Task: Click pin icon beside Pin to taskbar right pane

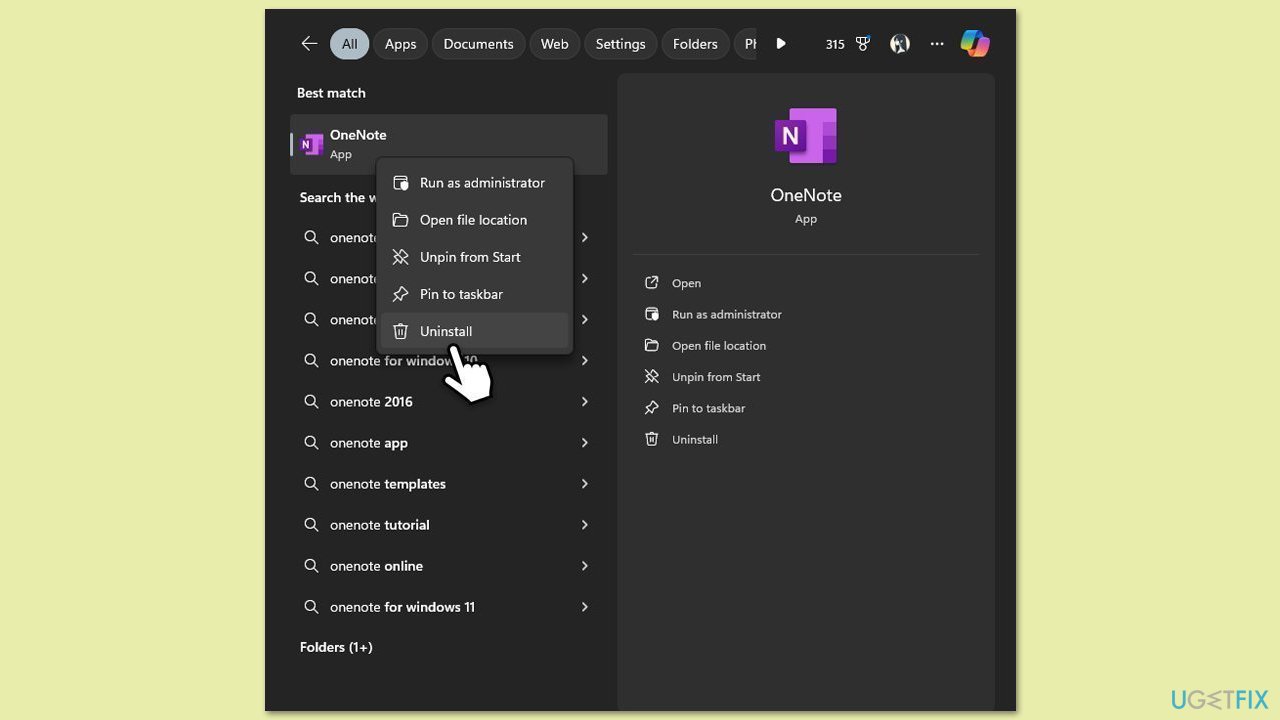Action: coord(652,408)
